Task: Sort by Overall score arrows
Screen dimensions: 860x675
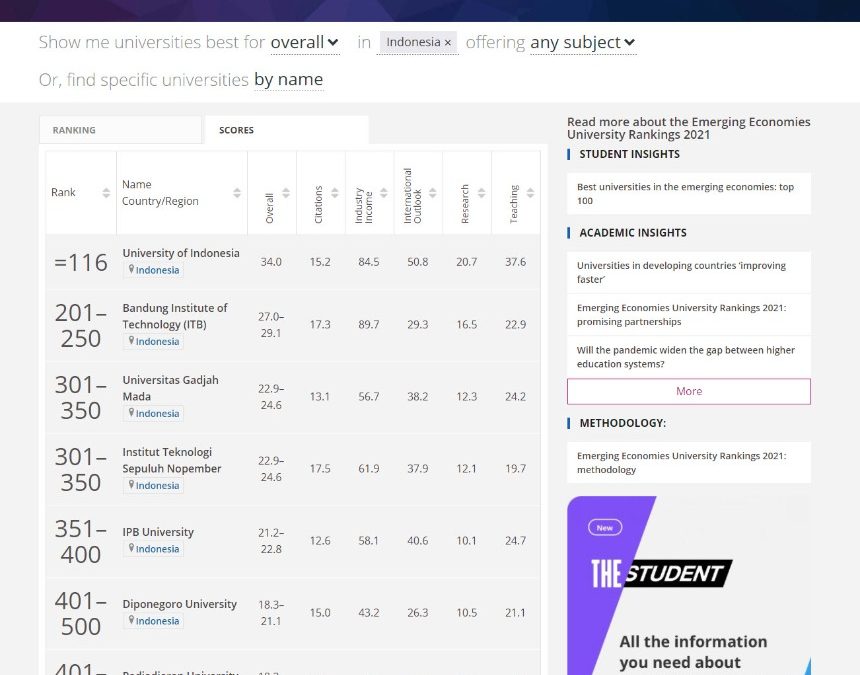Action: [286, 192]
